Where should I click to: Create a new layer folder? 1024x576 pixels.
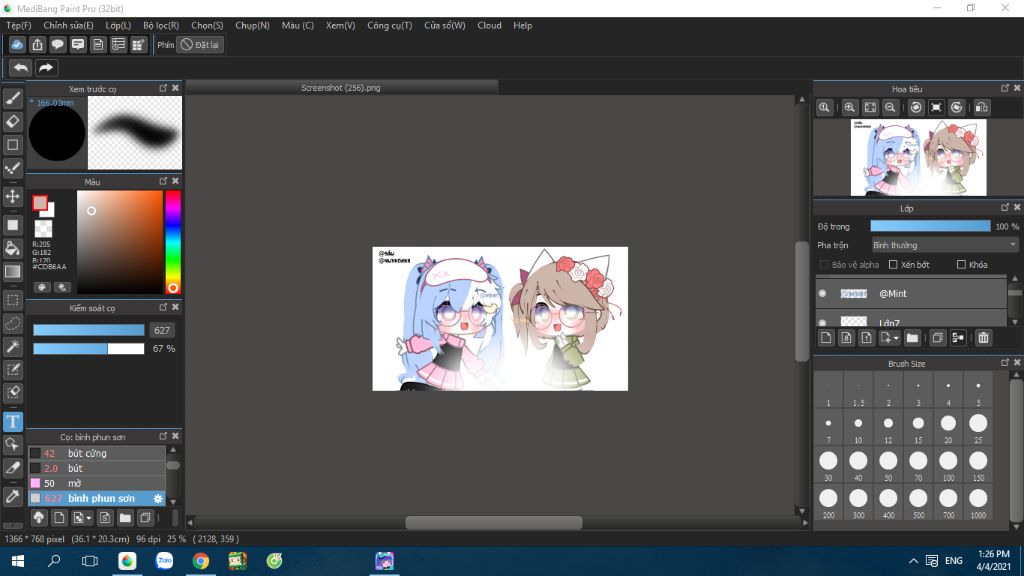(x=912, y=338)
